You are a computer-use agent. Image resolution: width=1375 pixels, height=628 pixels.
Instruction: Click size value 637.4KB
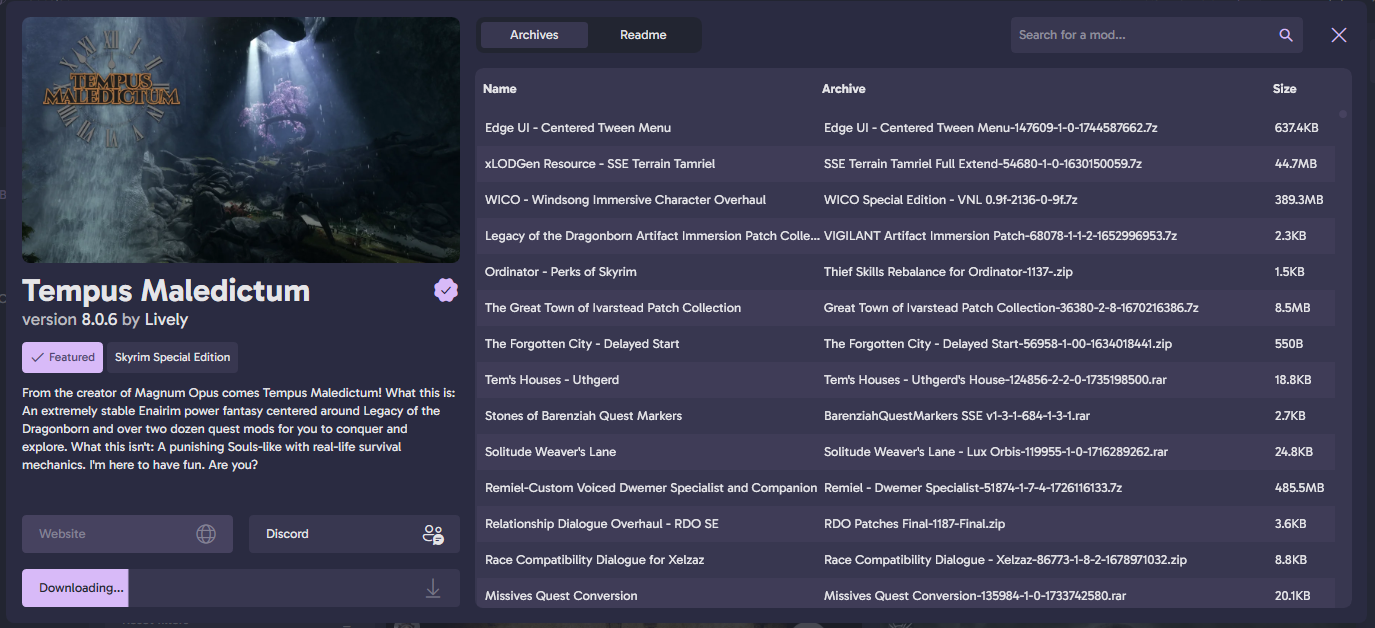point(1296,128)
